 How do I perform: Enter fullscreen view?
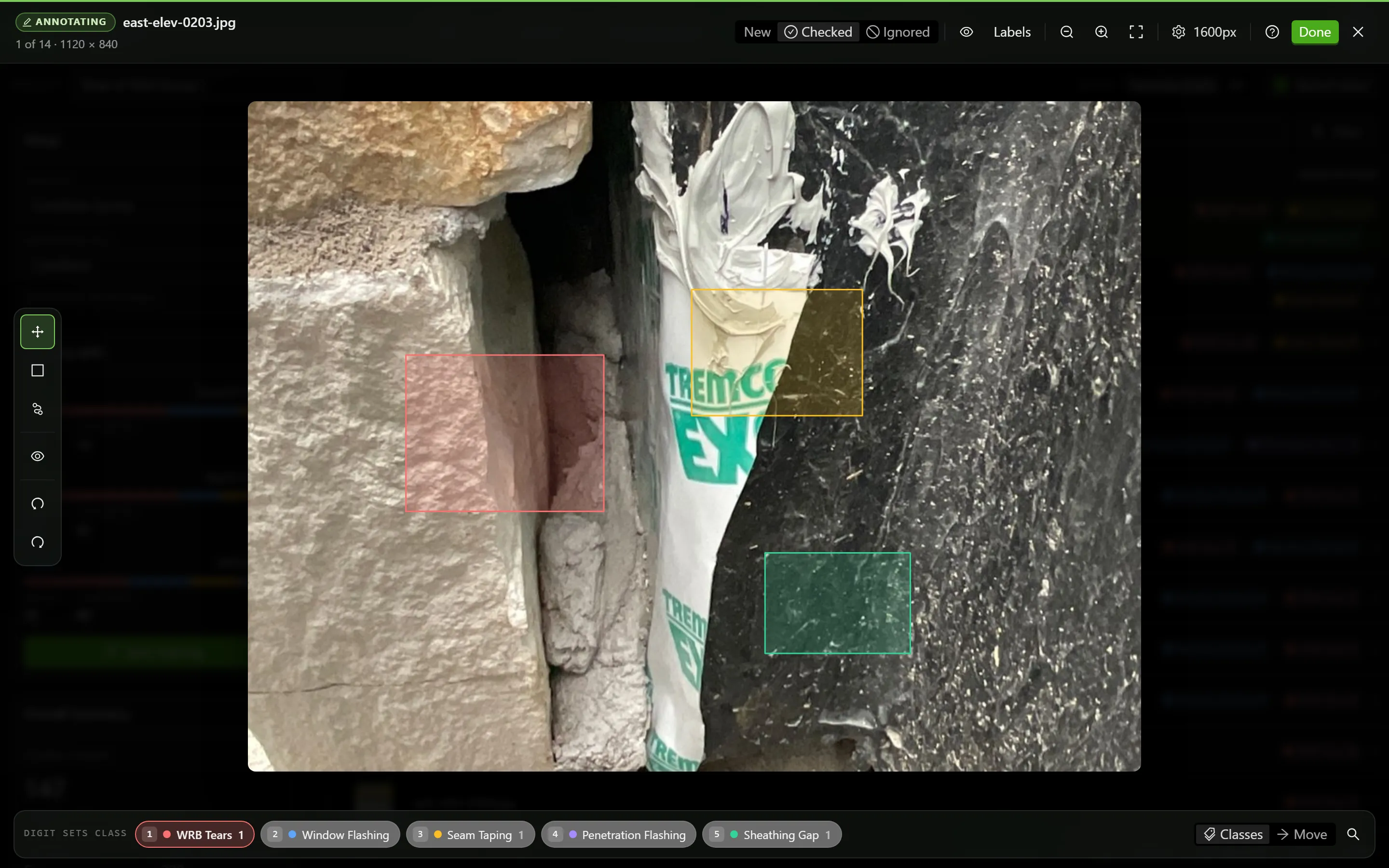[x=1136, y=32]
